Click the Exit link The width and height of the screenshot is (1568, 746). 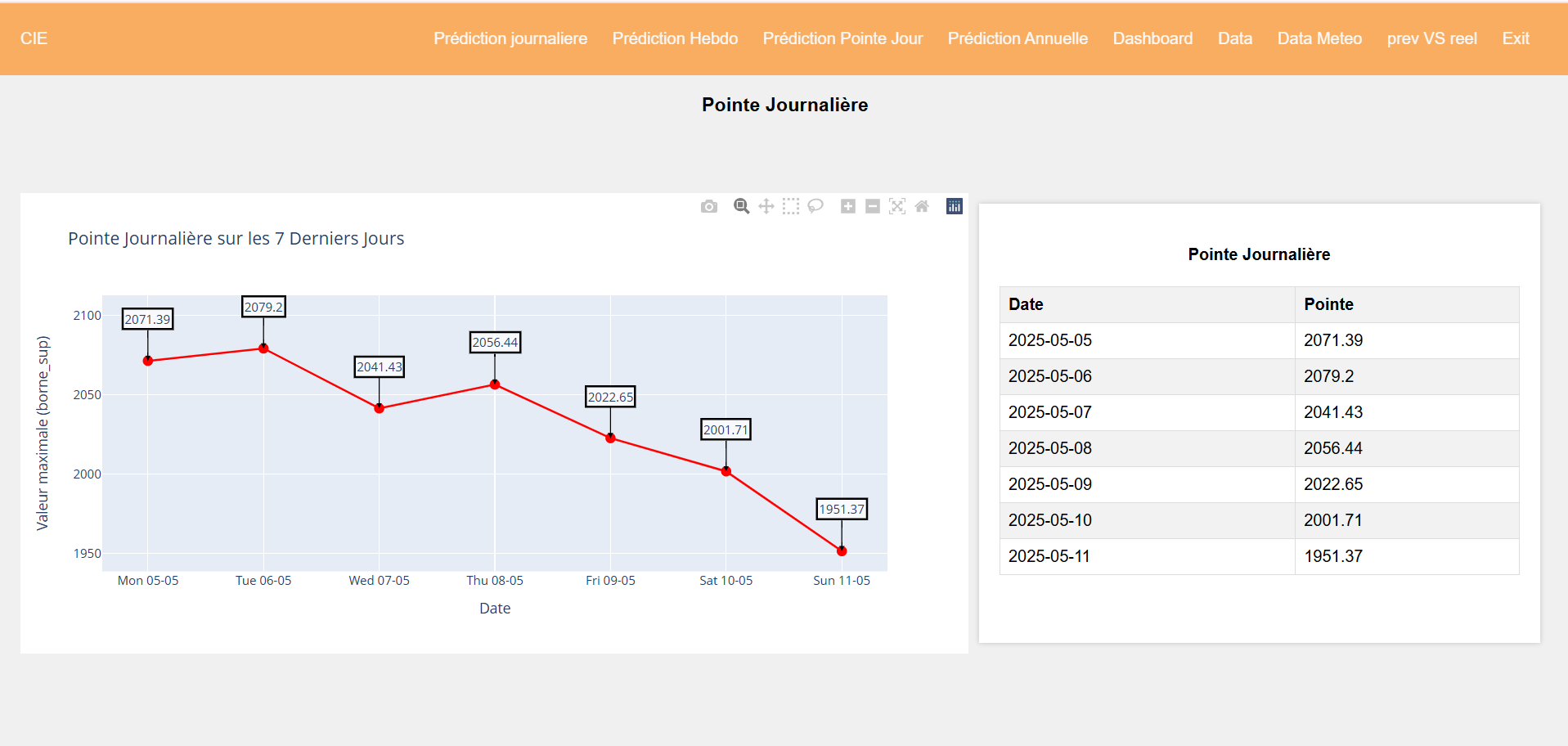[1516, 38]
